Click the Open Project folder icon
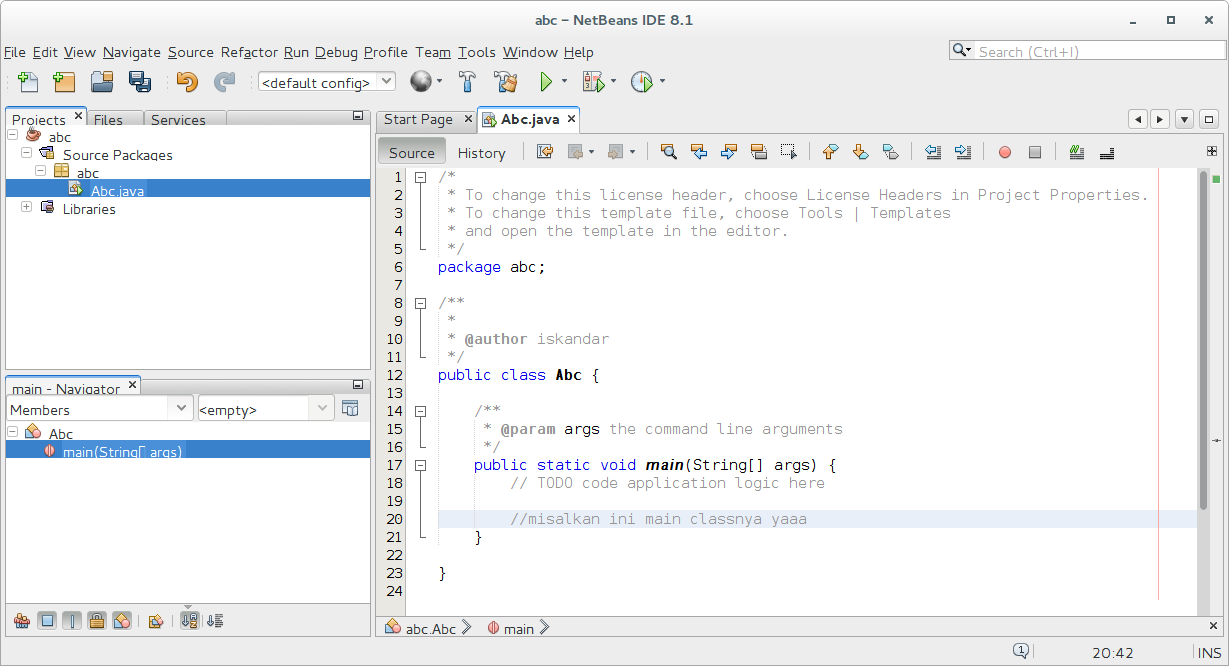 [102, 82]
